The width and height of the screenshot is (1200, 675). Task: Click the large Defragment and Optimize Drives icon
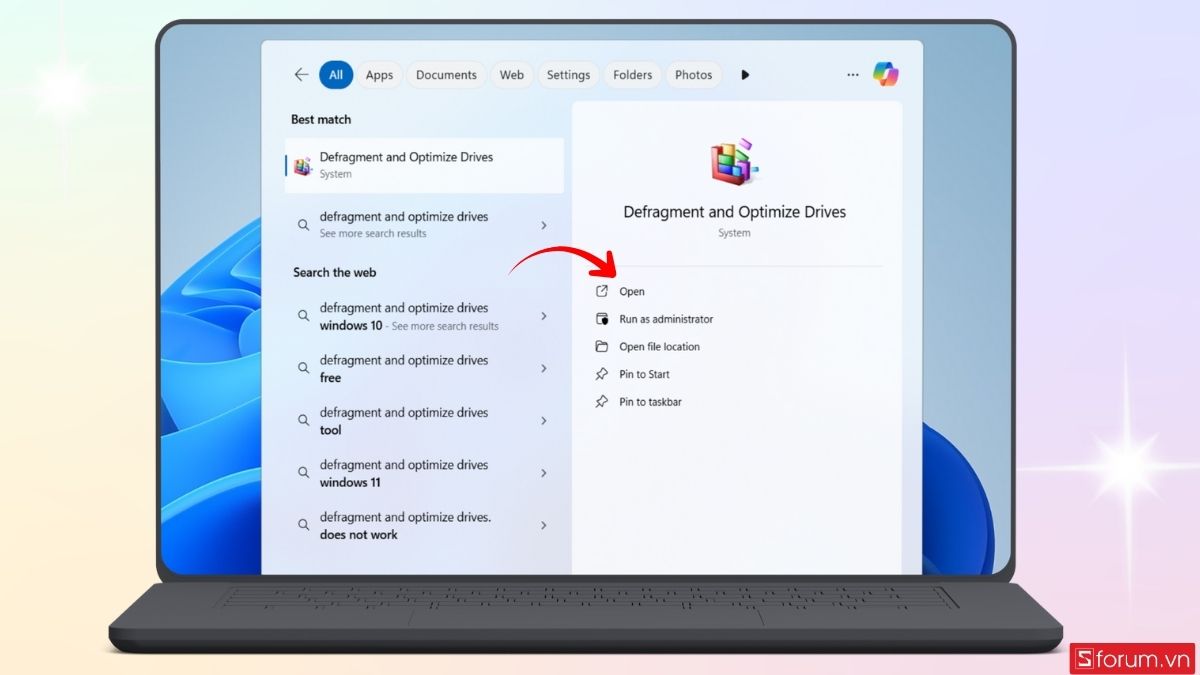[734, 162]
